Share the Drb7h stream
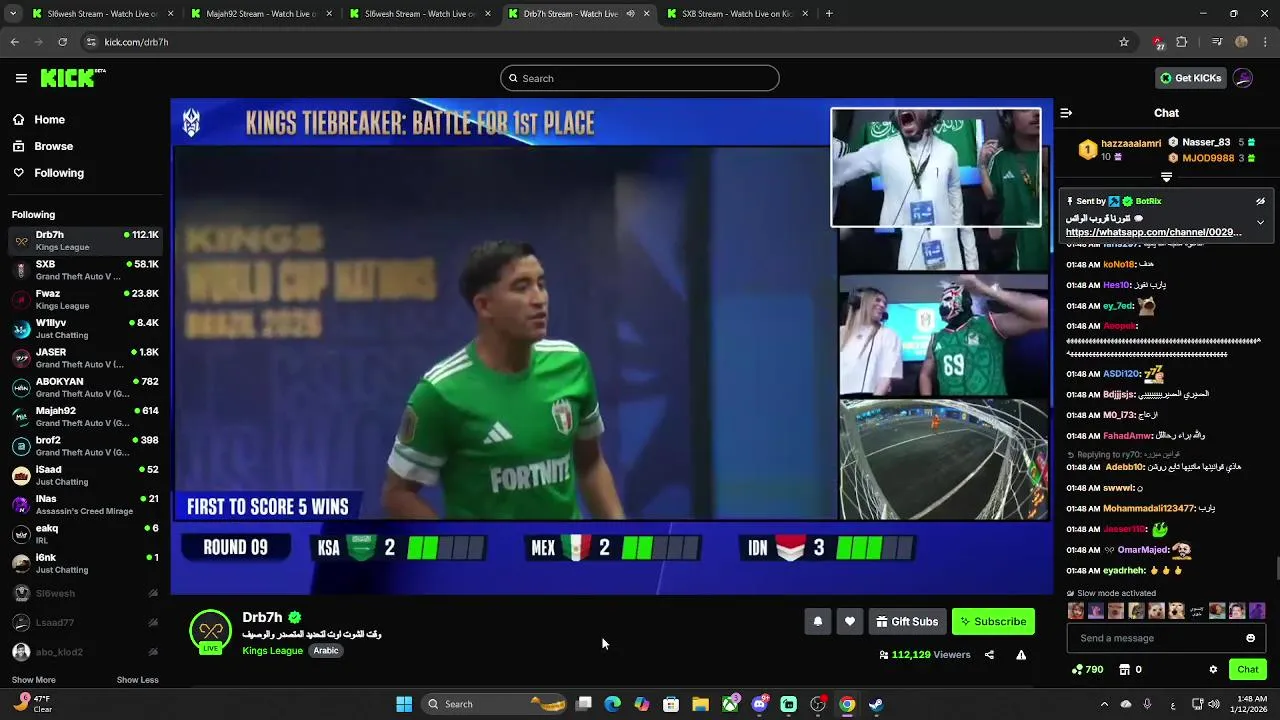Viewport: 1280px width, 720px height. (x=989, y=655)
